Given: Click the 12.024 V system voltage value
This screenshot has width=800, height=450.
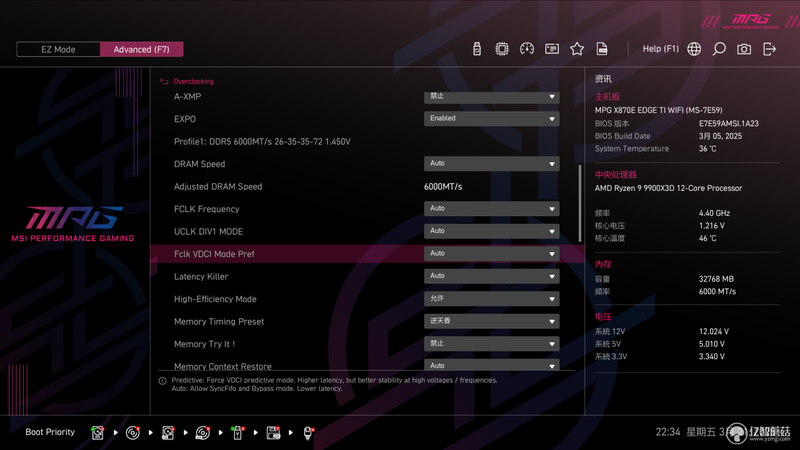Looking at the screenshot, I should pos(714,332).
